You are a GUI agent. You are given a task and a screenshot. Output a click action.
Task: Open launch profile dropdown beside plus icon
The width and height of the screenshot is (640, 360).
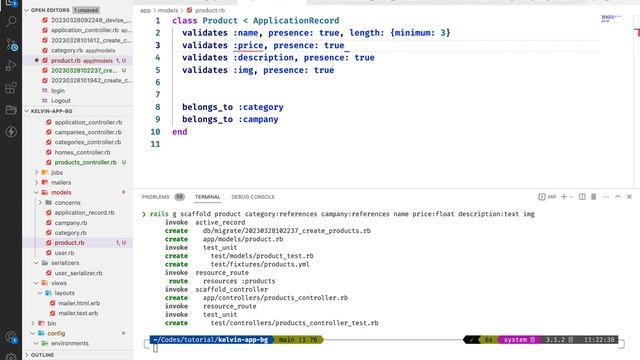click(x=571, y=197)
